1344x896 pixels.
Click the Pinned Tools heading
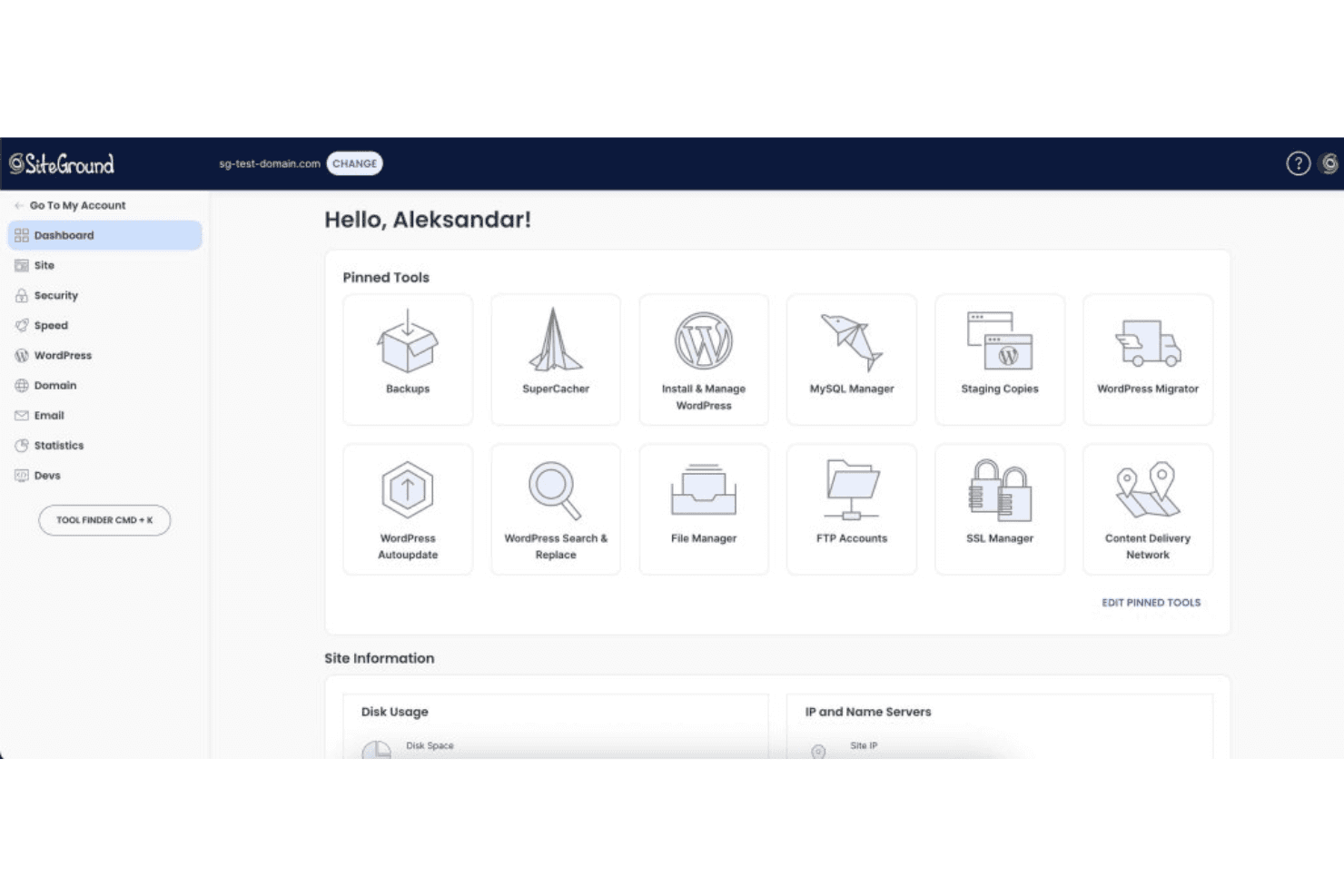pyautogui.click(x=386, y=278)
